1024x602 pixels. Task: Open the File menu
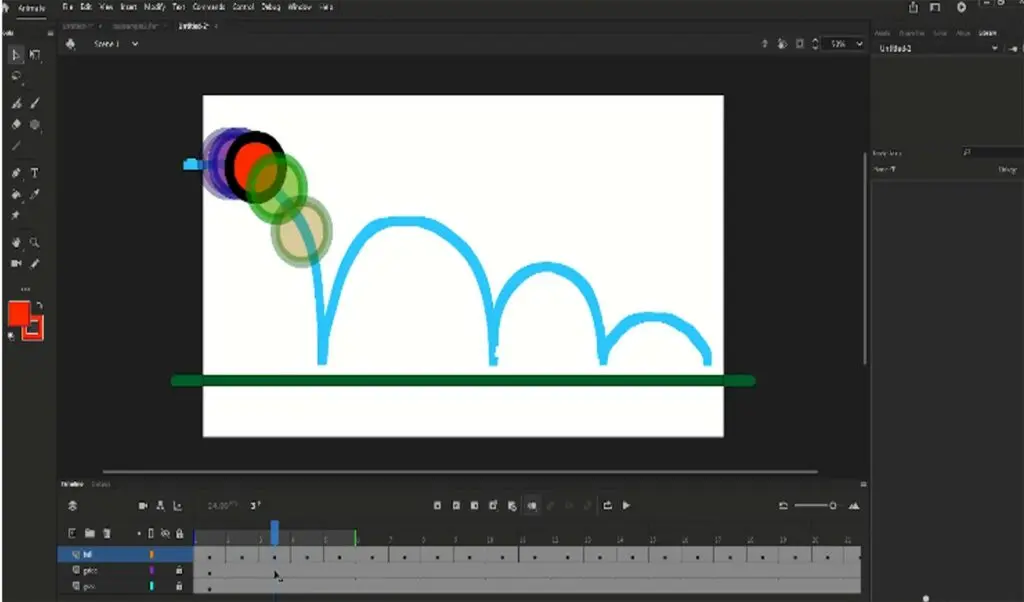[67, 7]
